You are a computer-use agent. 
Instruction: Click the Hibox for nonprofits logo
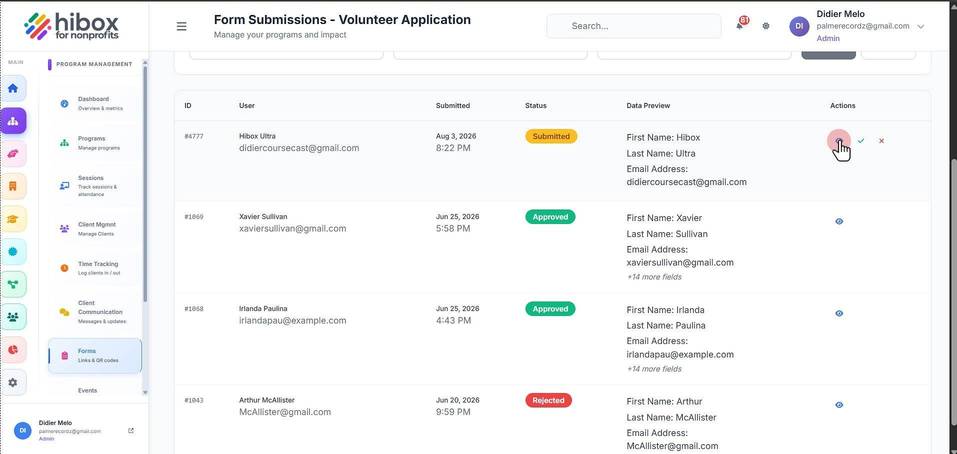point(71,27)
